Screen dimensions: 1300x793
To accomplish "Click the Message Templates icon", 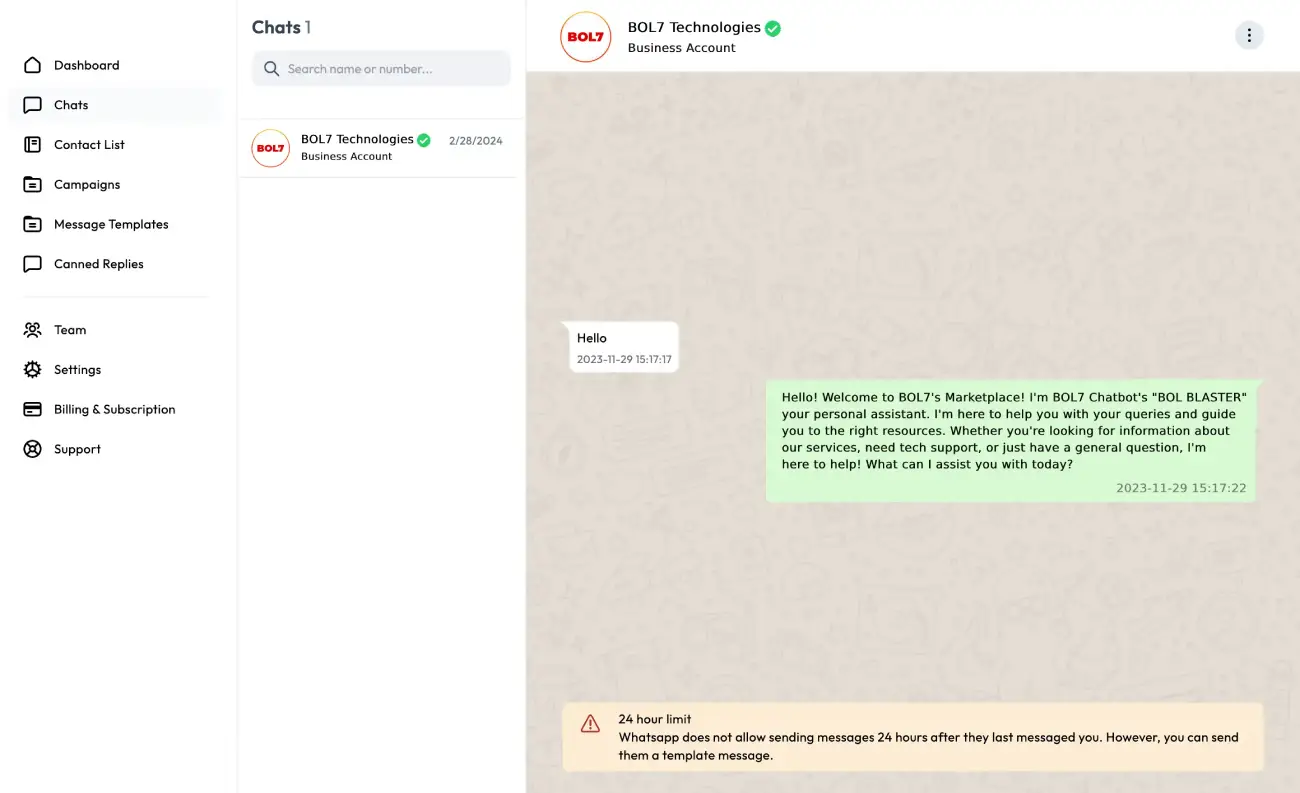I will pos(33,225).
